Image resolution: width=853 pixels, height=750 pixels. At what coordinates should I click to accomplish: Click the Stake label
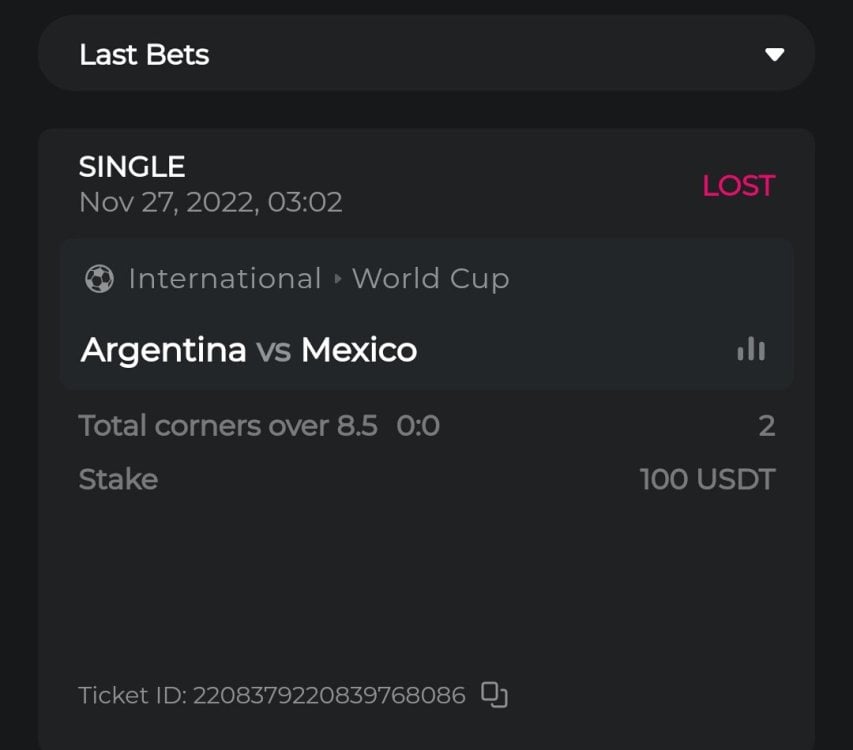tap(118, 479)
